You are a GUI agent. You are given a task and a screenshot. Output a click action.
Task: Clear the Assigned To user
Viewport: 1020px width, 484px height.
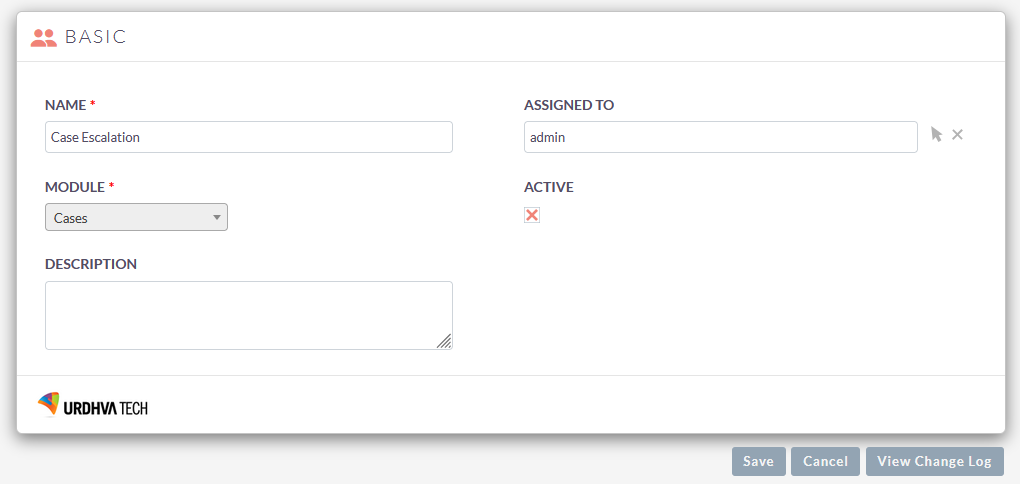pos(957,135)
